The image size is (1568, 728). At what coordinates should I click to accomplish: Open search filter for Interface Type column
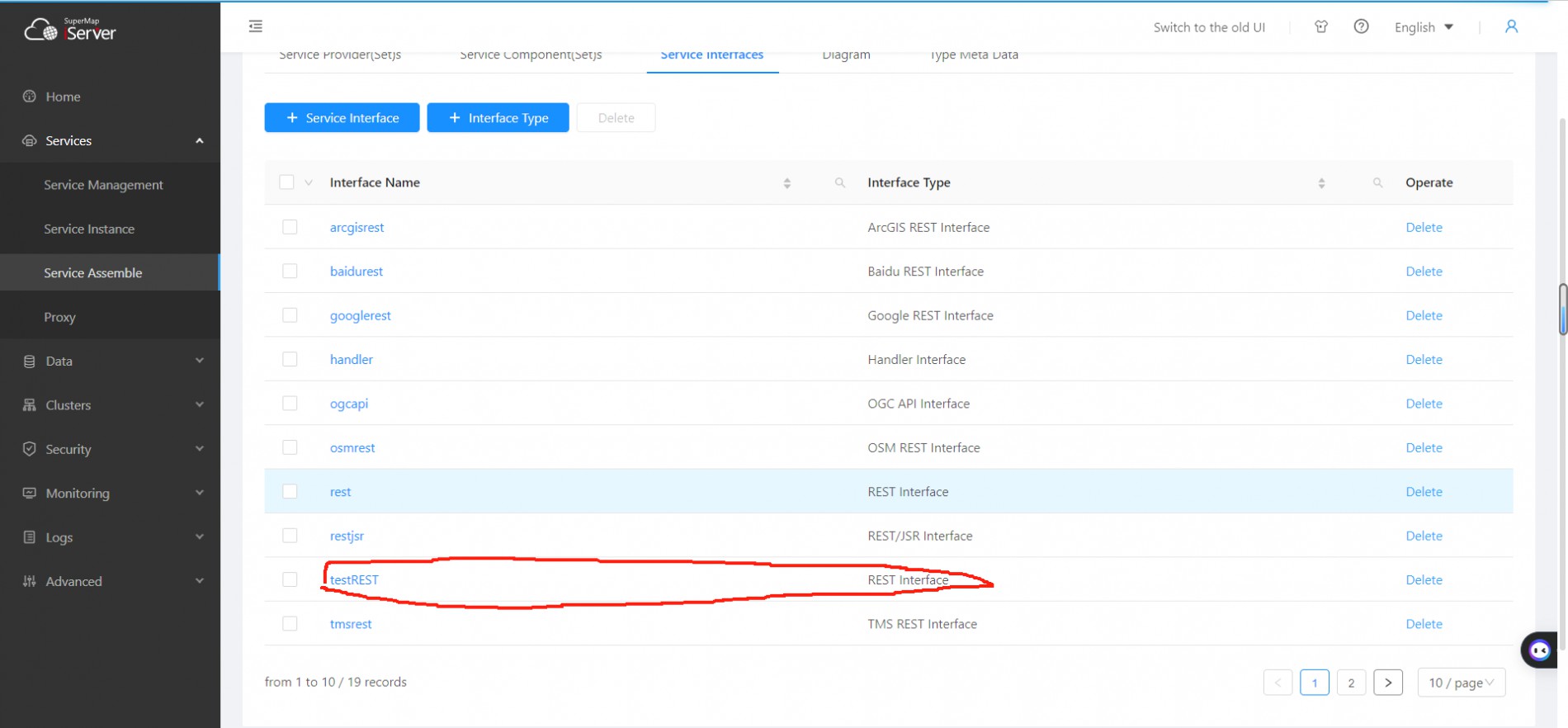click(x=1378, y=182)
